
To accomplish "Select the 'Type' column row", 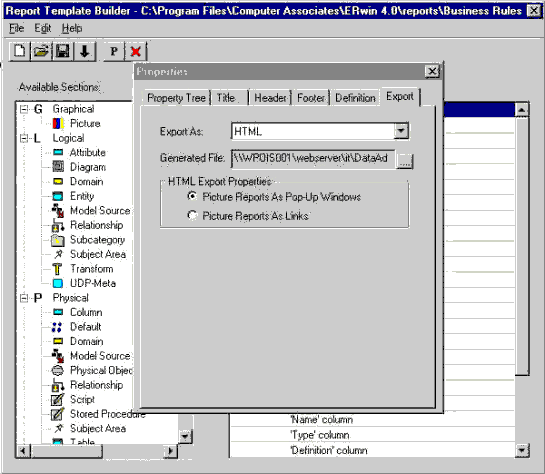I will [373, 435].
